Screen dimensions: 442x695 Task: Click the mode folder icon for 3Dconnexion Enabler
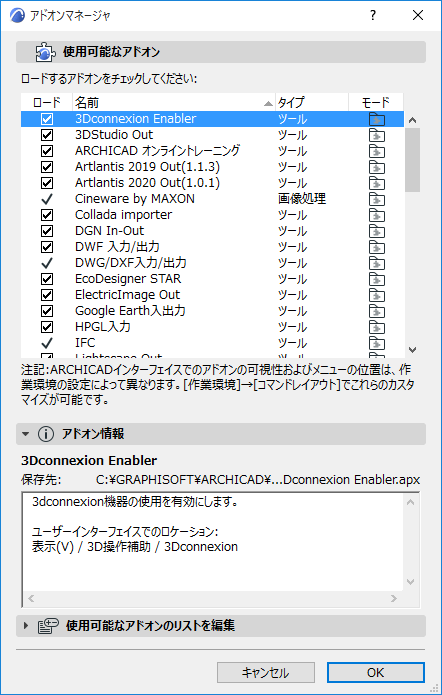(377, 119)
